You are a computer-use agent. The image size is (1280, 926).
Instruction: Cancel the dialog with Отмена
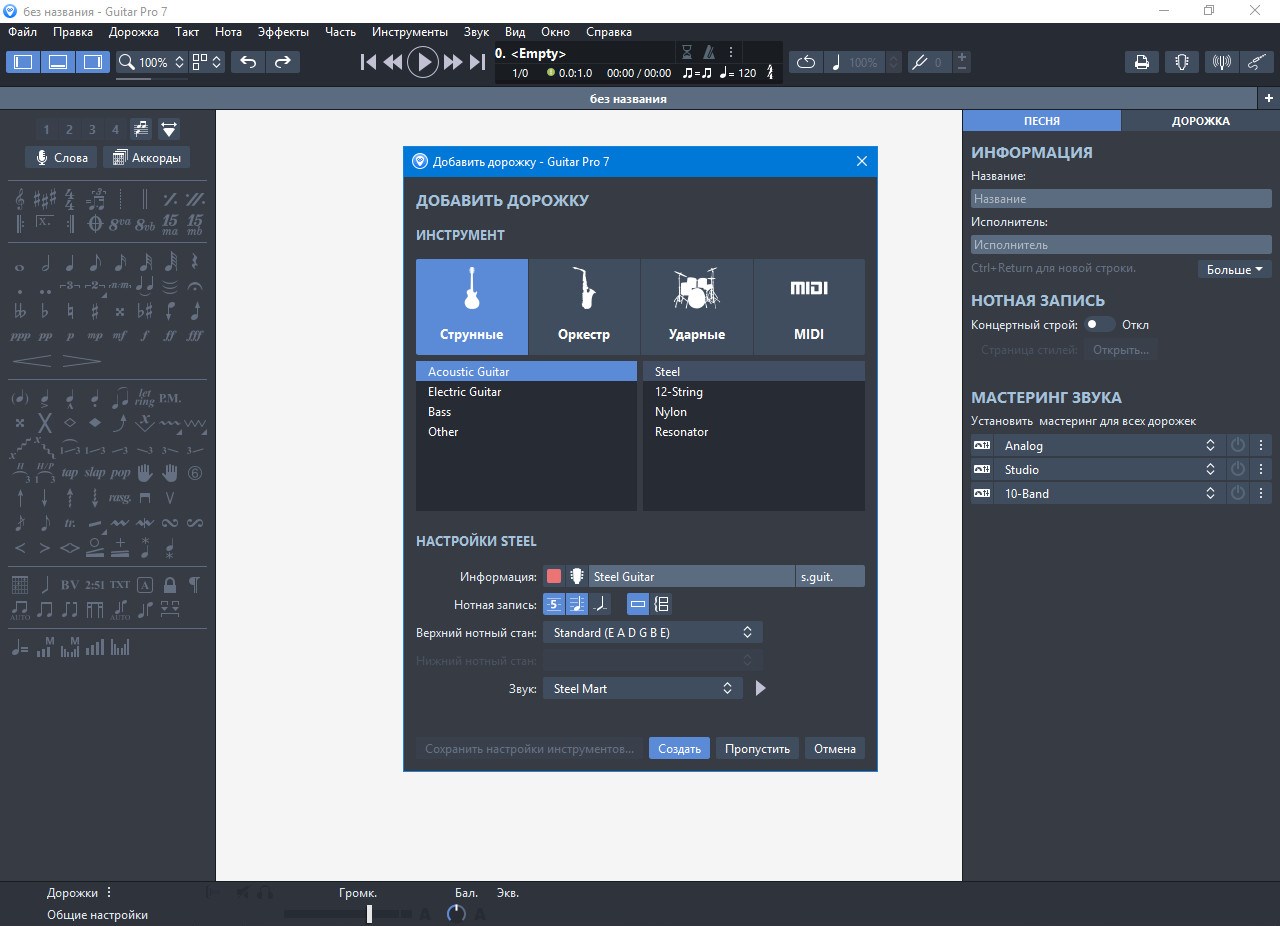click(x=835, y=748)
